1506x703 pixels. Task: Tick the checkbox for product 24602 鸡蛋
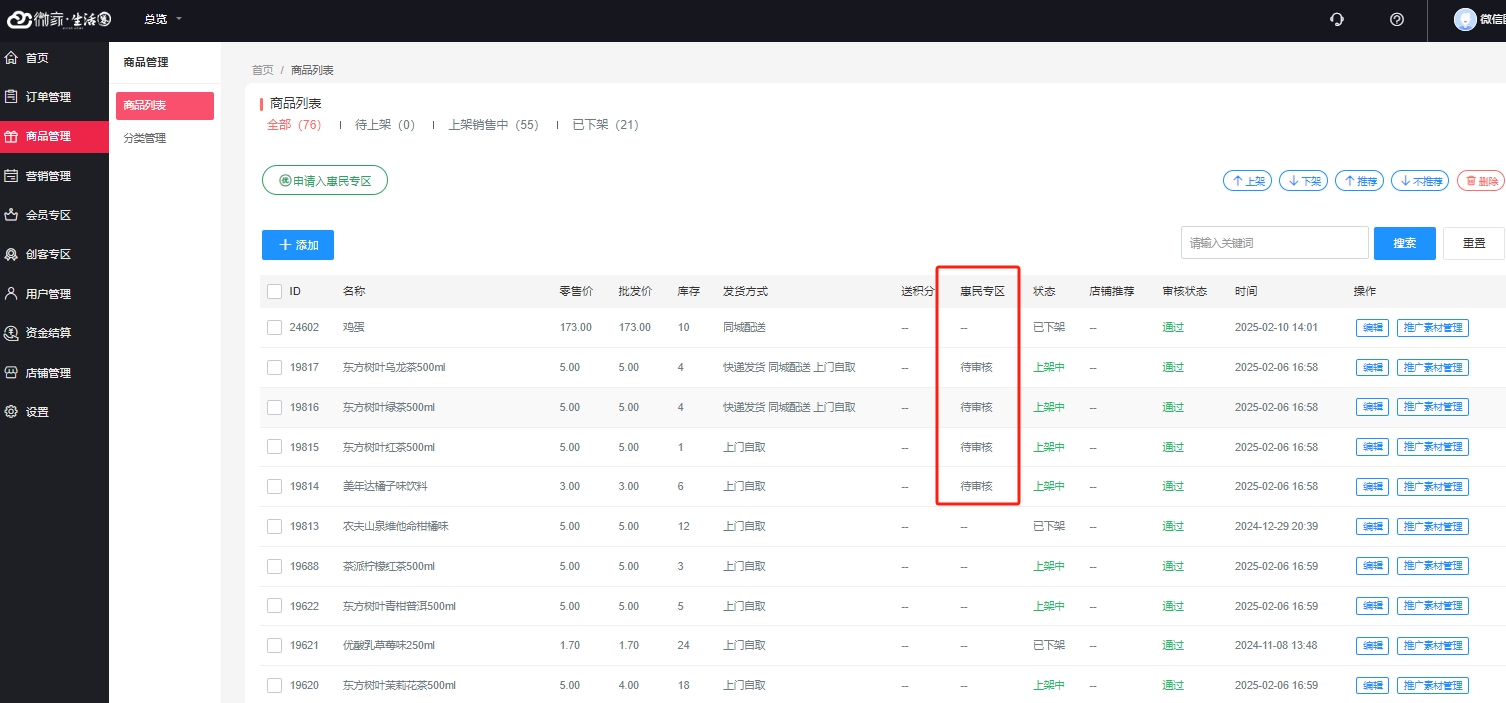click(274, 327)
